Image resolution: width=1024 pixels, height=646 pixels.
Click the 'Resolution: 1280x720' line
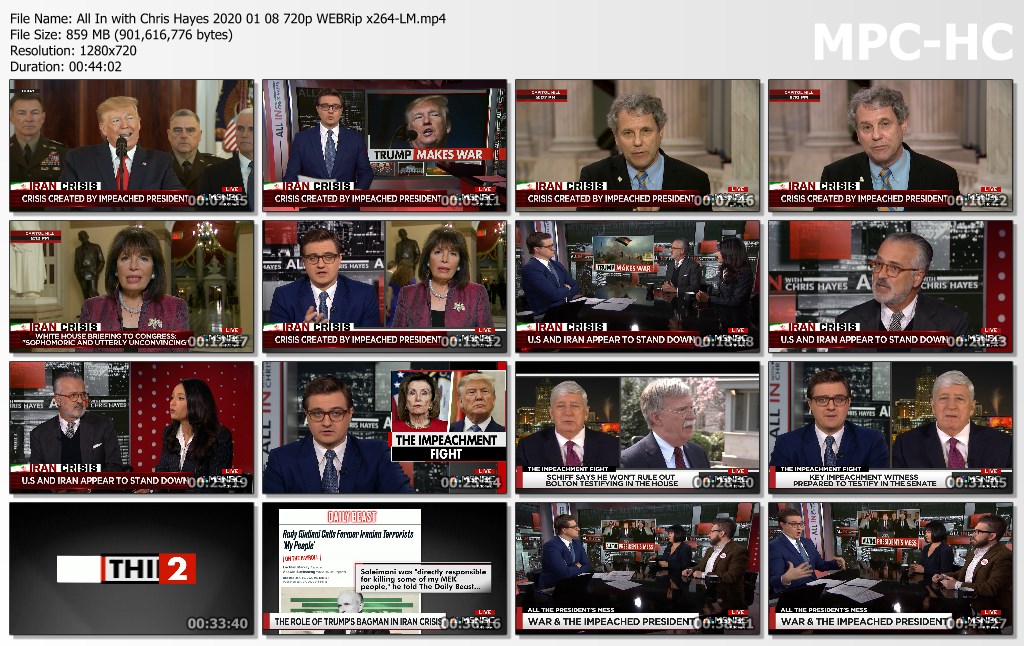73,50
